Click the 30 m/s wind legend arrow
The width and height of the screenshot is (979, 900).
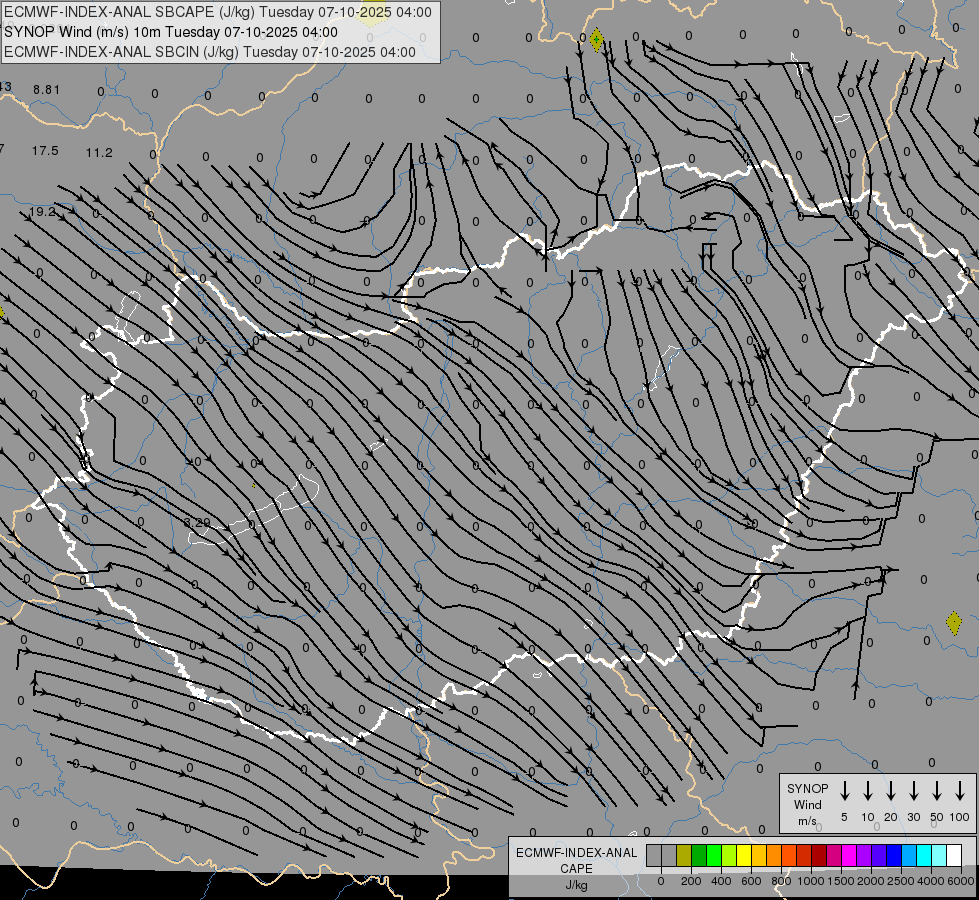pyautogui.click(x=914, y=791)
